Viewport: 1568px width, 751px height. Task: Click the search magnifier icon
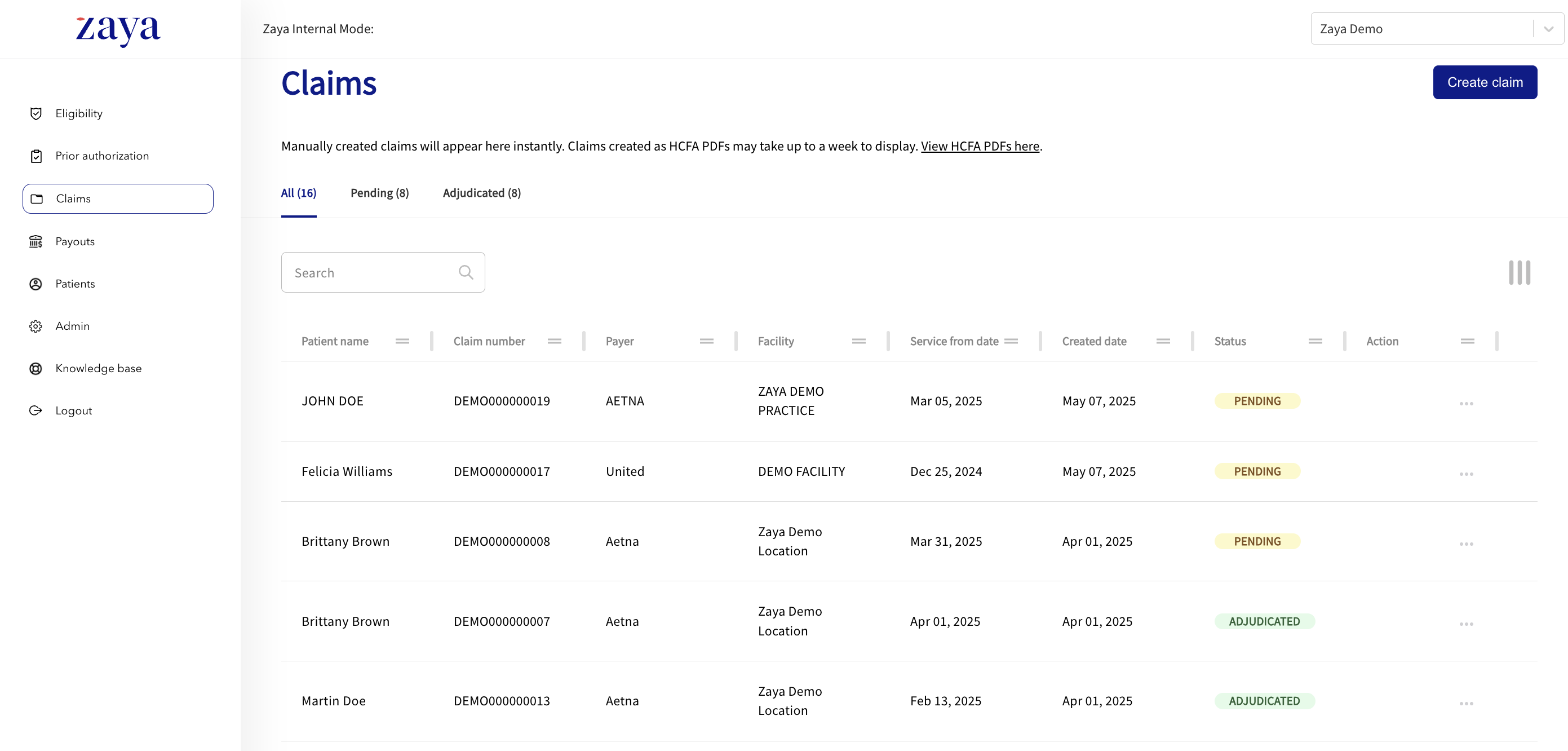[466, 272]
